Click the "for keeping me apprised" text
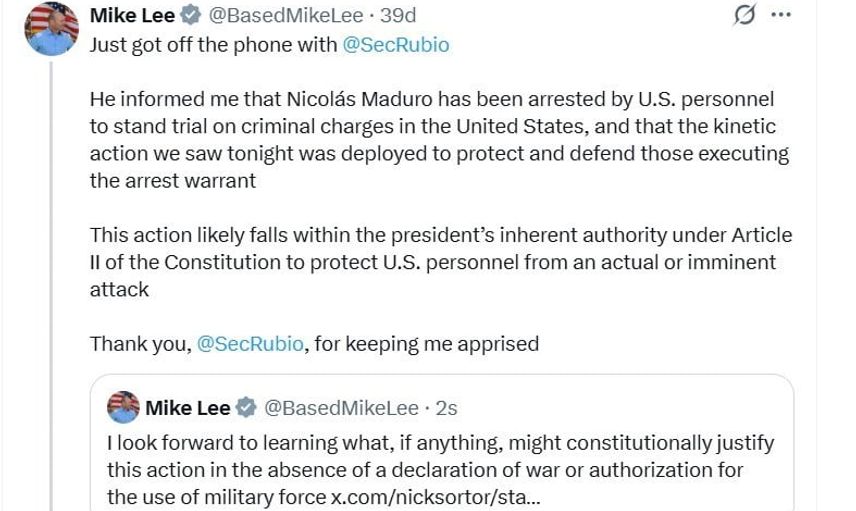This screenshot has width=856, height=511. click(427, 344)
